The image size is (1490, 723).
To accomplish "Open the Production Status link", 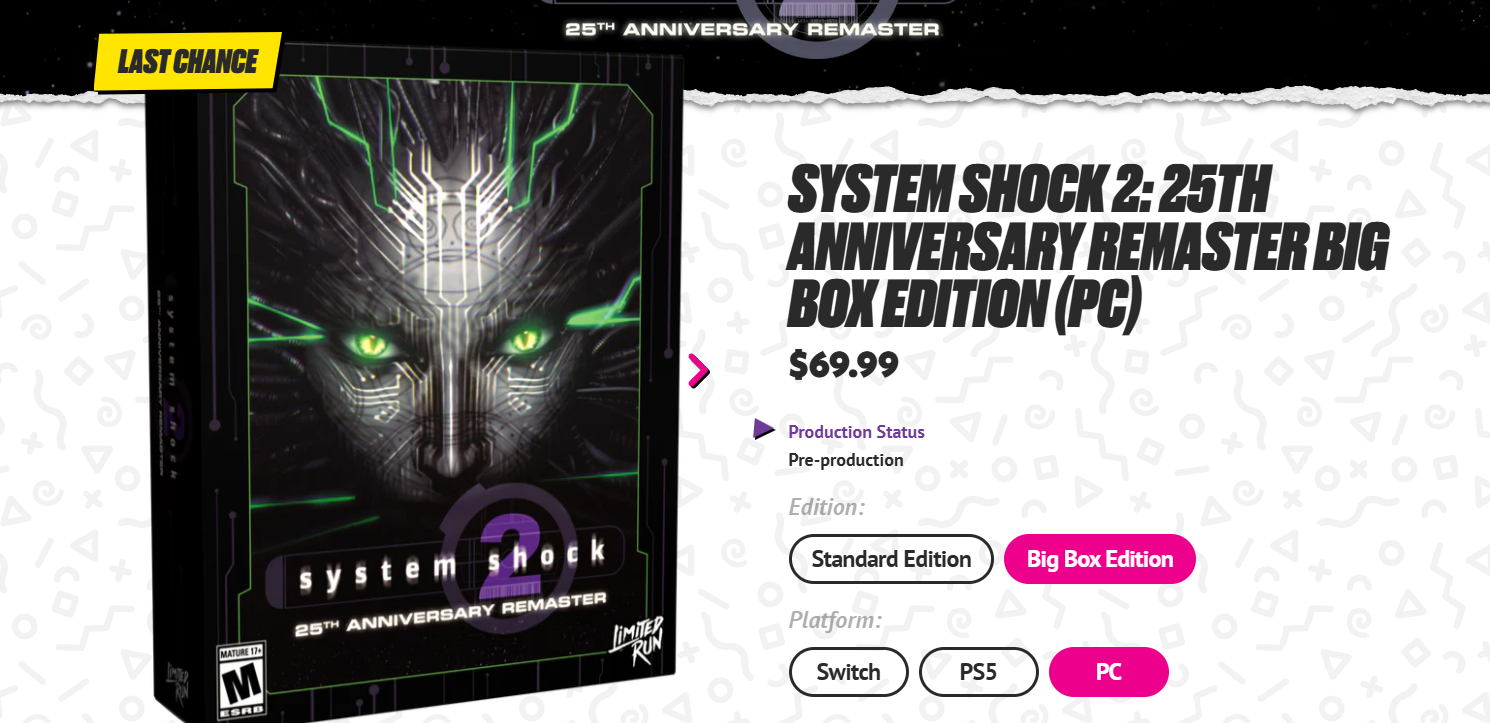I will (856, 432).
